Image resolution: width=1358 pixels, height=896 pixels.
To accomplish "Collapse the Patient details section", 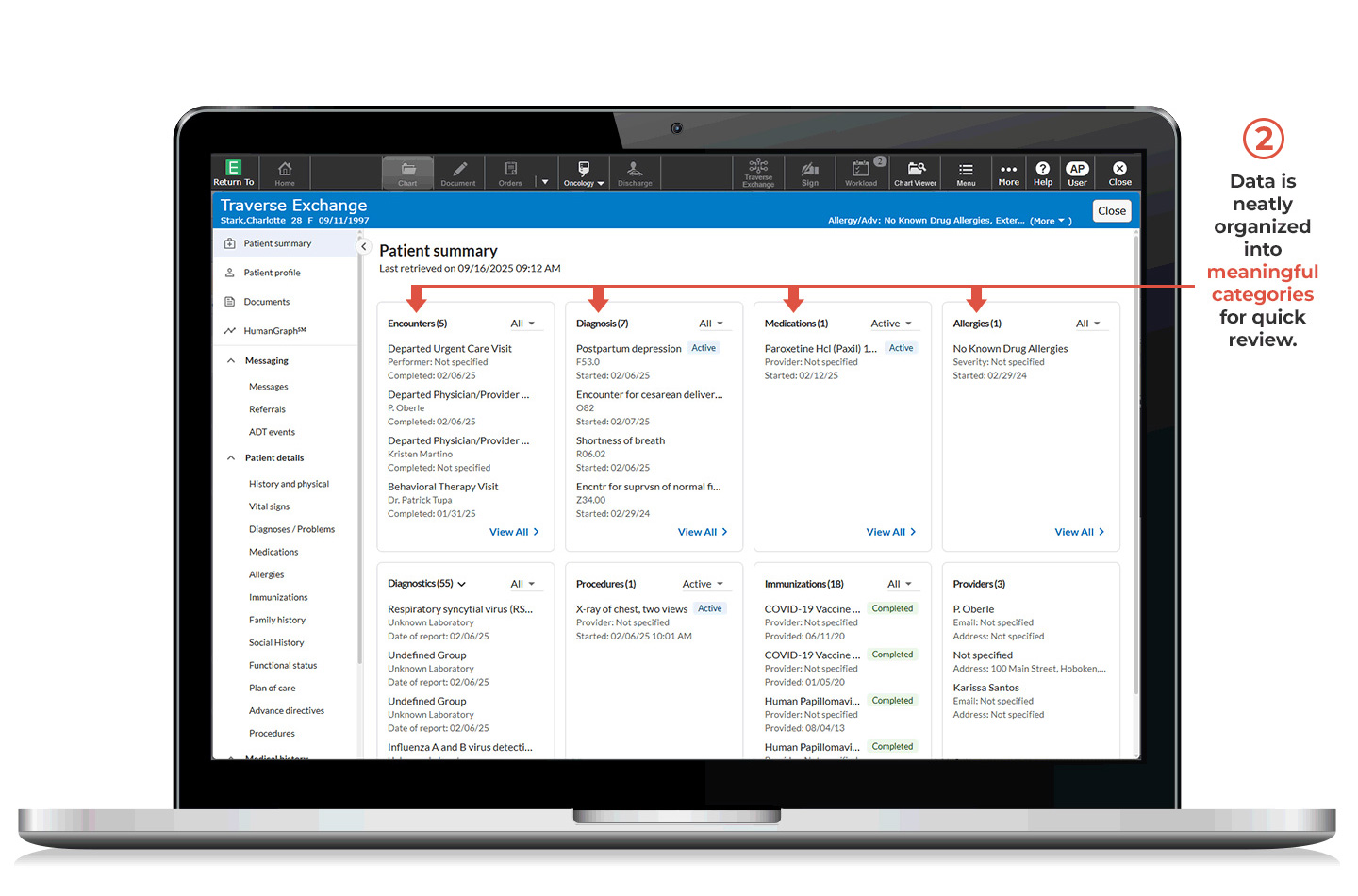I will (231, 457).
